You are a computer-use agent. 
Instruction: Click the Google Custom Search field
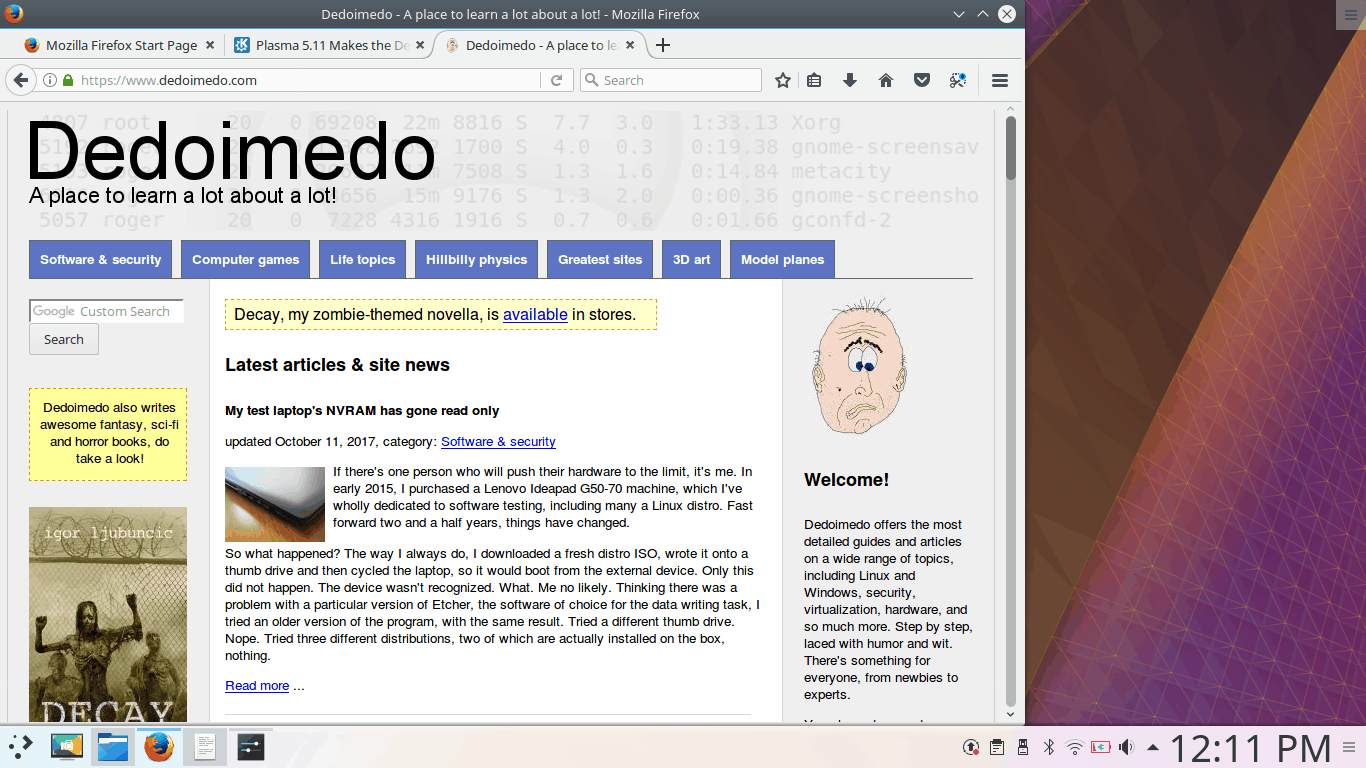pos(107,311)
